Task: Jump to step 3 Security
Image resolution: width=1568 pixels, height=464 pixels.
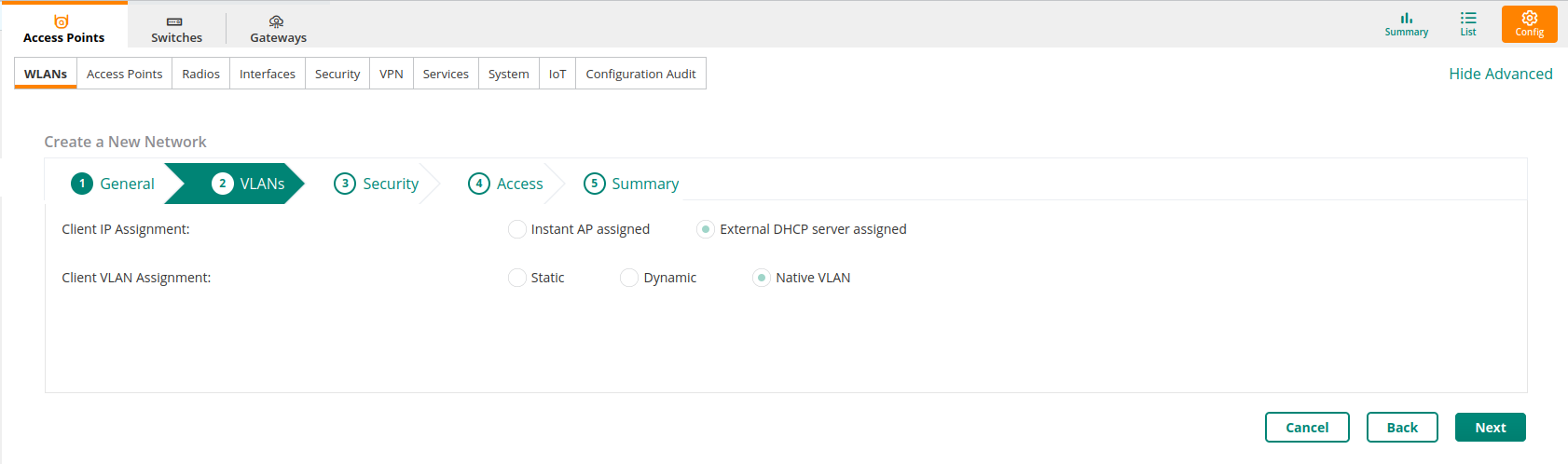Action: (377, 184)
